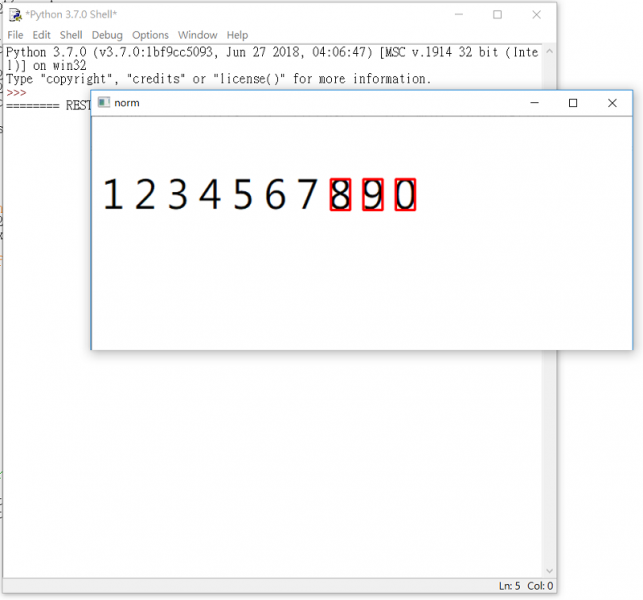Click the digit 3 in norm image
Image resolution: width=643 pixels, height=600 pixels.
(178, 194)
